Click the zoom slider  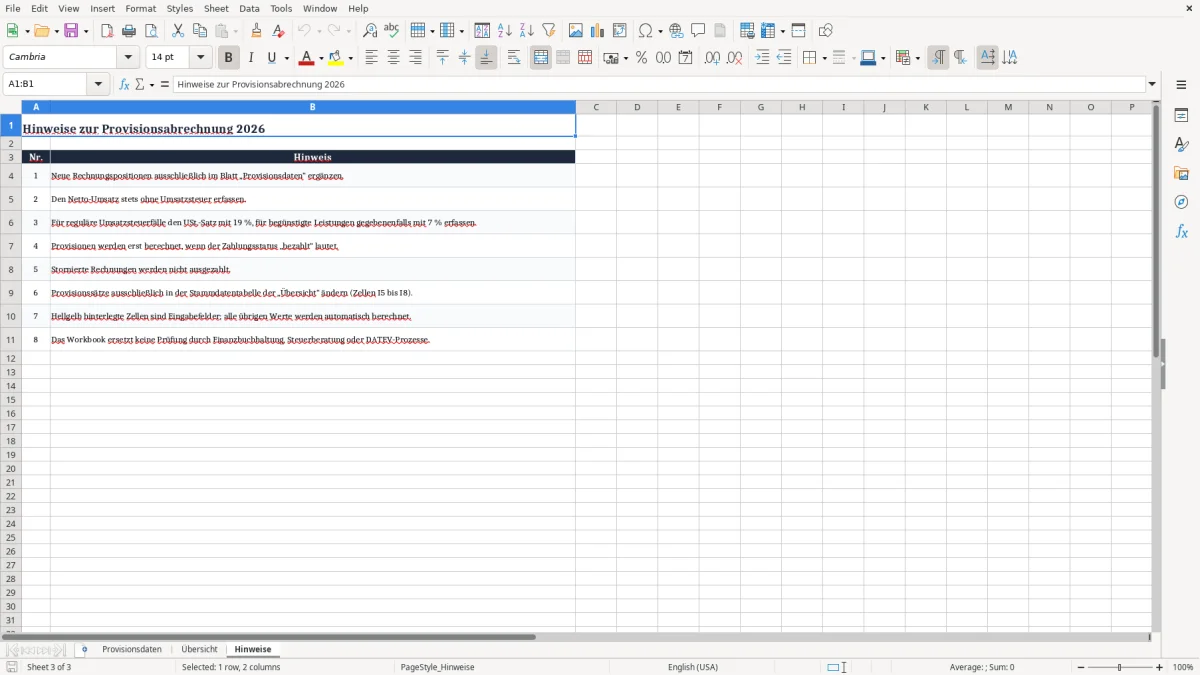(1120, 667)
